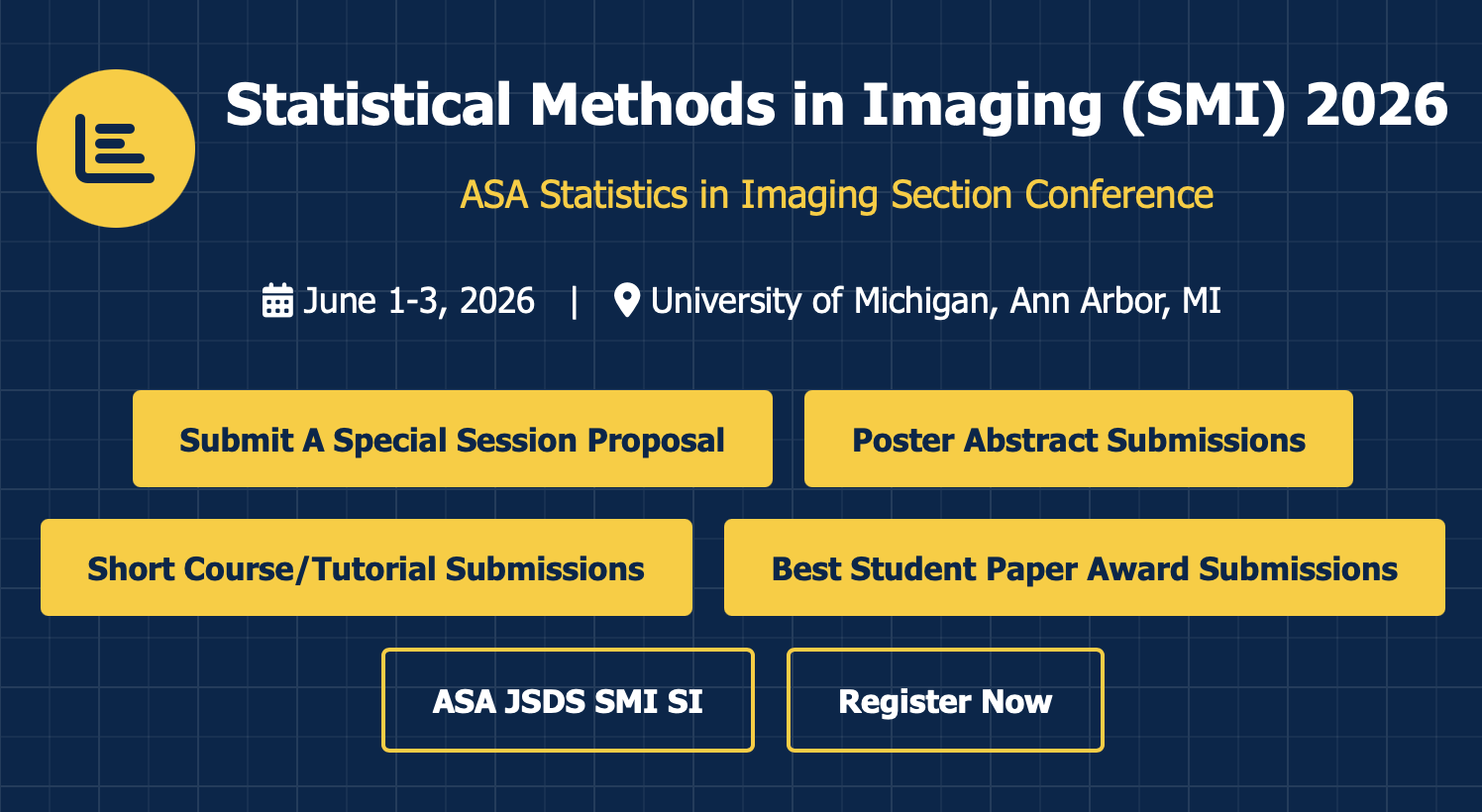The height and width of the screenshot is (812, 1482).
Task: Click the ASA Statistics in Imaging Section Conference subtitle
Action: coord(836,195)
